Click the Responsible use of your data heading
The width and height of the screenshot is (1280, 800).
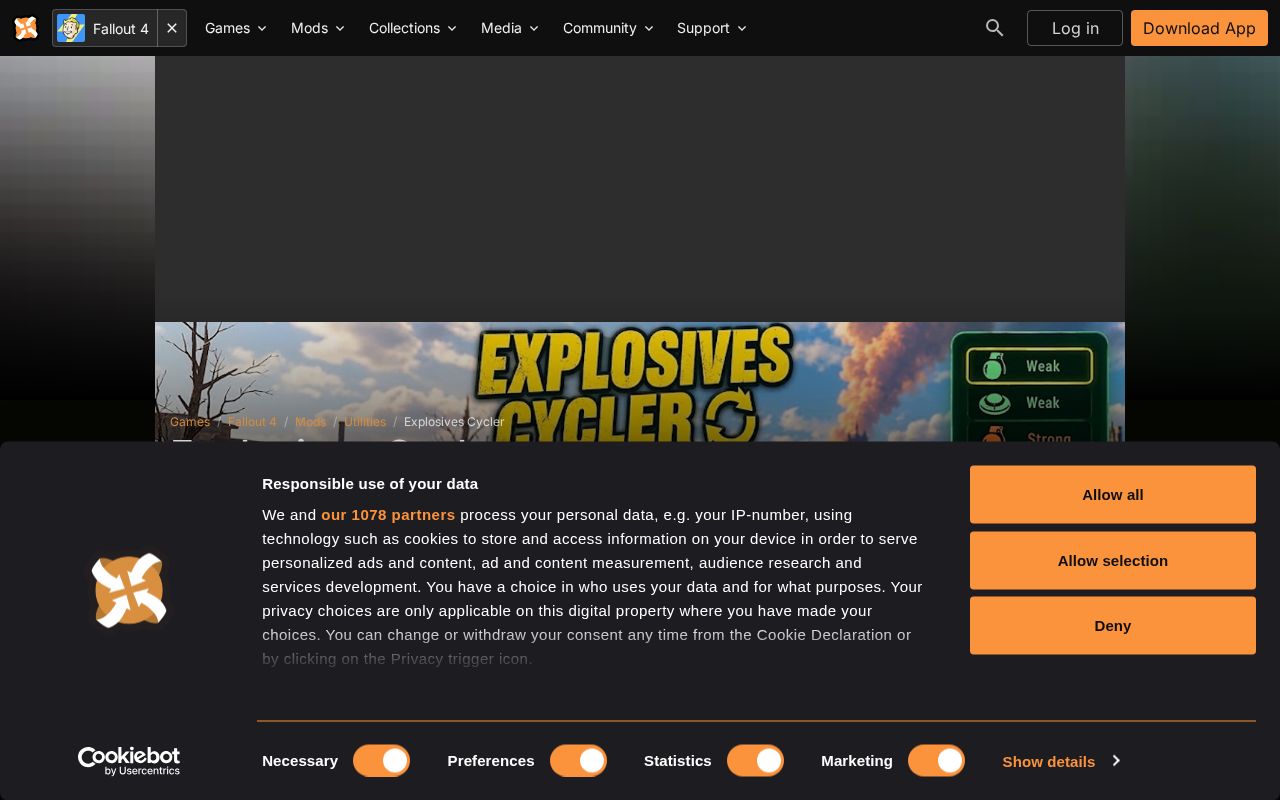click(370, 483)
